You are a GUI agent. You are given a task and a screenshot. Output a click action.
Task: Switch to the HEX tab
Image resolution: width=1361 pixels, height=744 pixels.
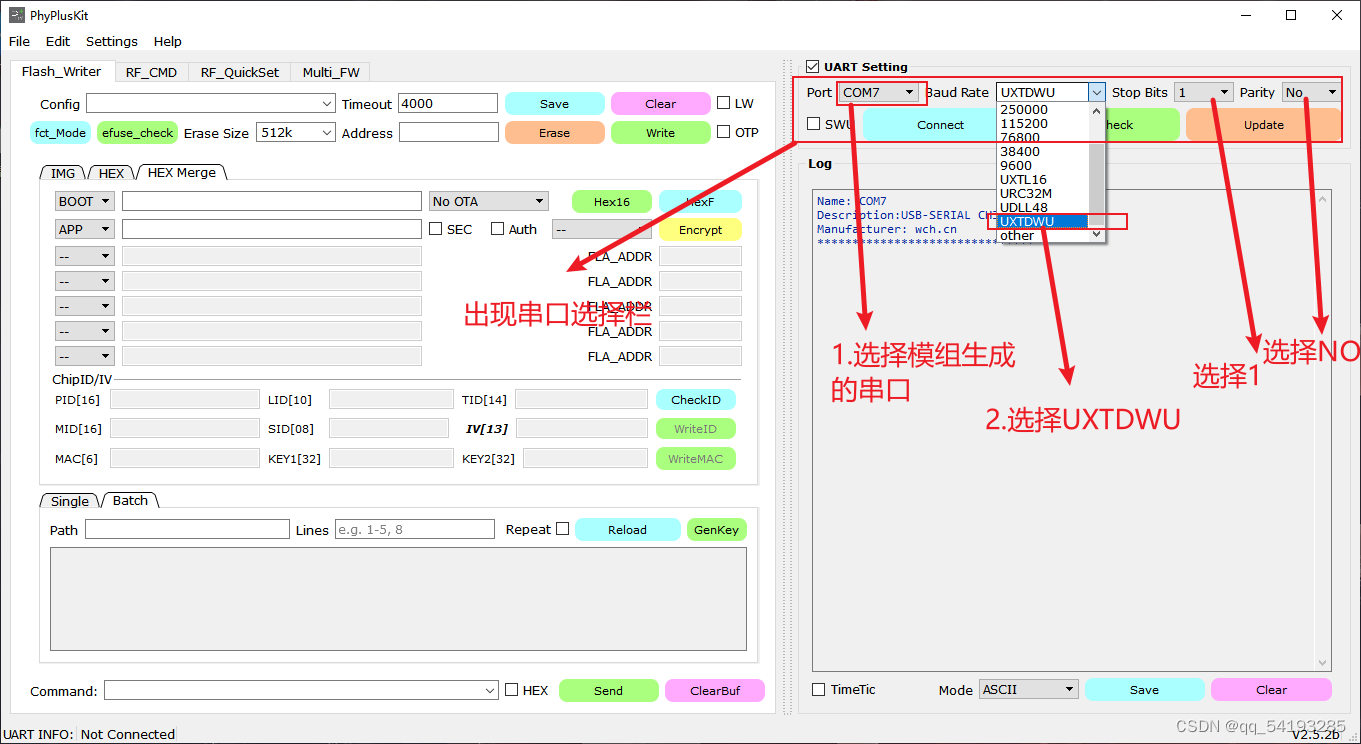tap(111, 173)
